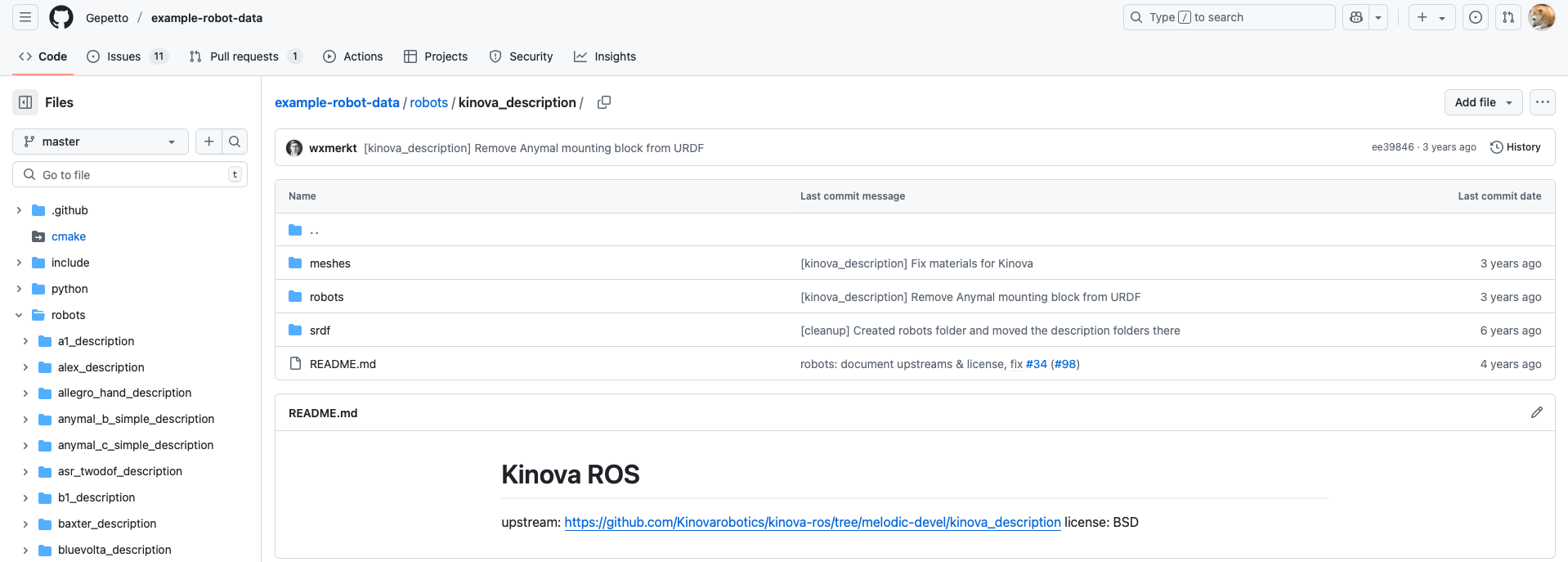Viewport: 1568px width, 562px height.
Task: Open the Issues inbox icon in header
Action: [x=1476, y=17]
